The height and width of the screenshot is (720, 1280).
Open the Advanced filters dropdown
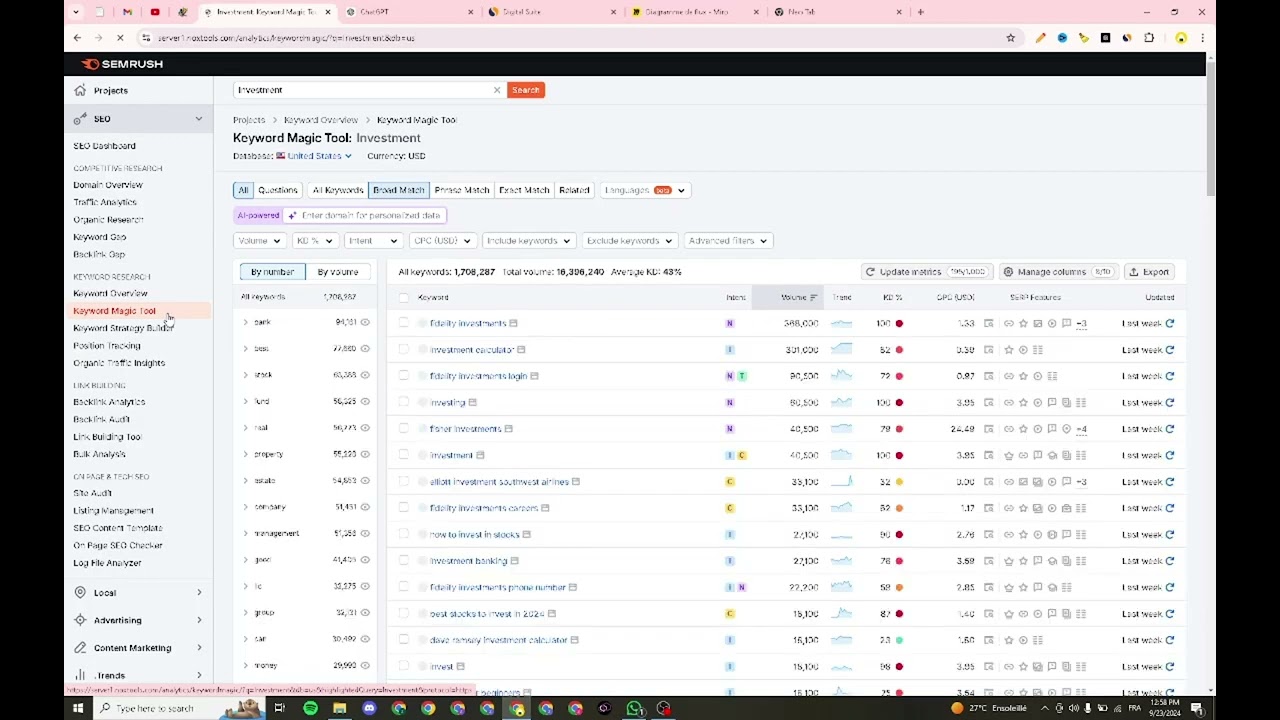pos(727,241)
